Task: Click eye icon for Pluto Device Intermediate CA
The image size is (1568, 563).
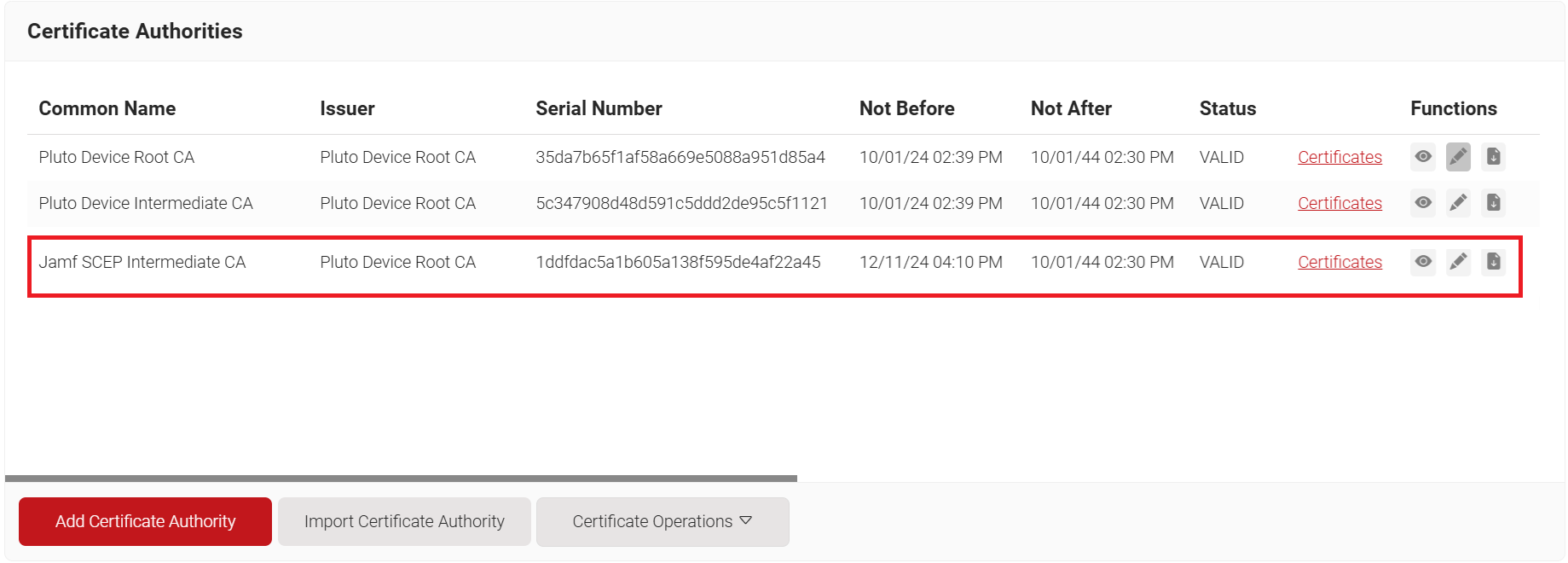Action: click(1423, 203)
